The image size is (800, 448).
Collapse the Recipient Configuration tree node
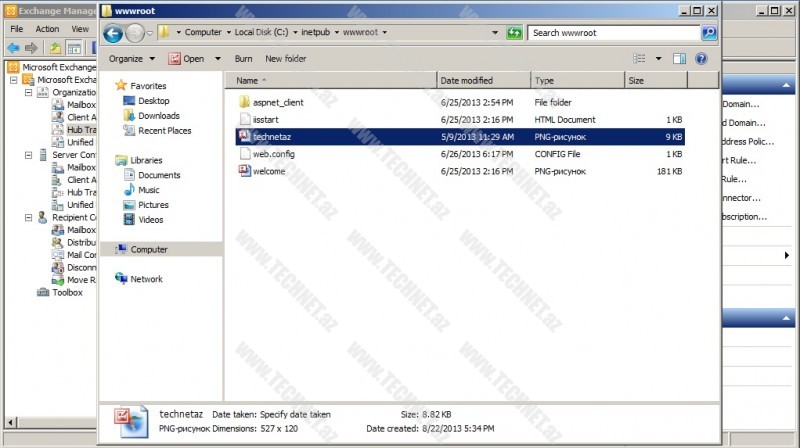29,217
